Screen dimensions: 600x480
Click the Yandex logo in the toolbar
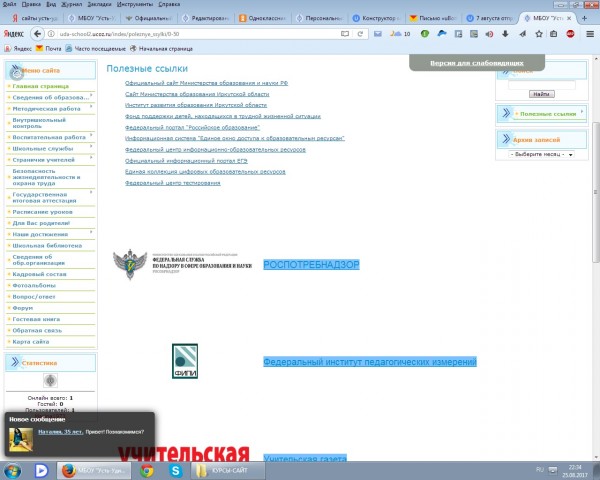(x=14, y=34)
